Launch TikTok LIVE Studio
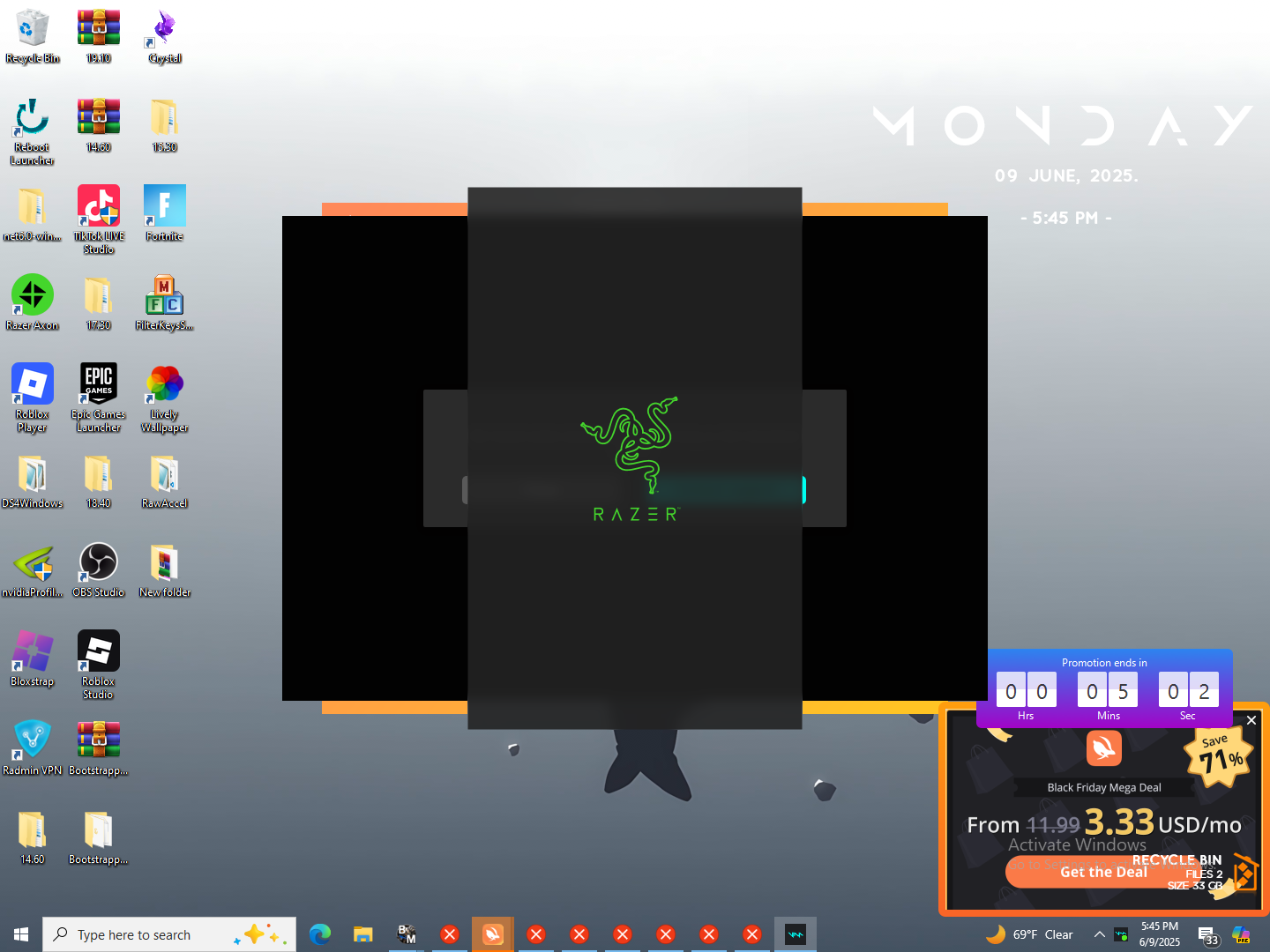Image resolution: width=1270 pixels, height=952 pixels. pos(99,220)
